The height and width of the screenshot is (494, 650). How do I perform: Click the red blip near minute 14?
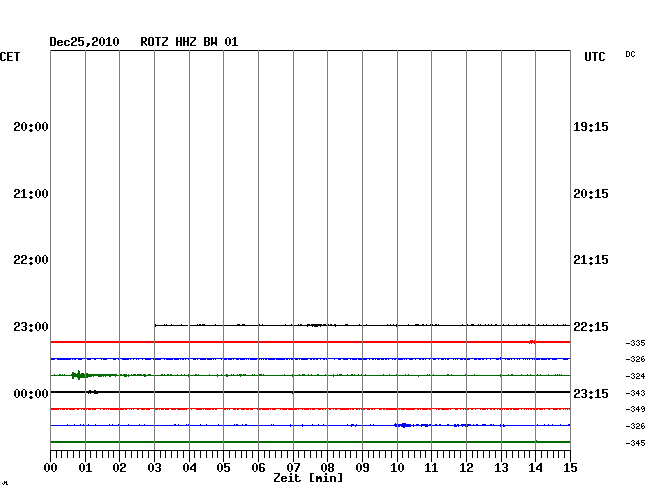(532, 342)
